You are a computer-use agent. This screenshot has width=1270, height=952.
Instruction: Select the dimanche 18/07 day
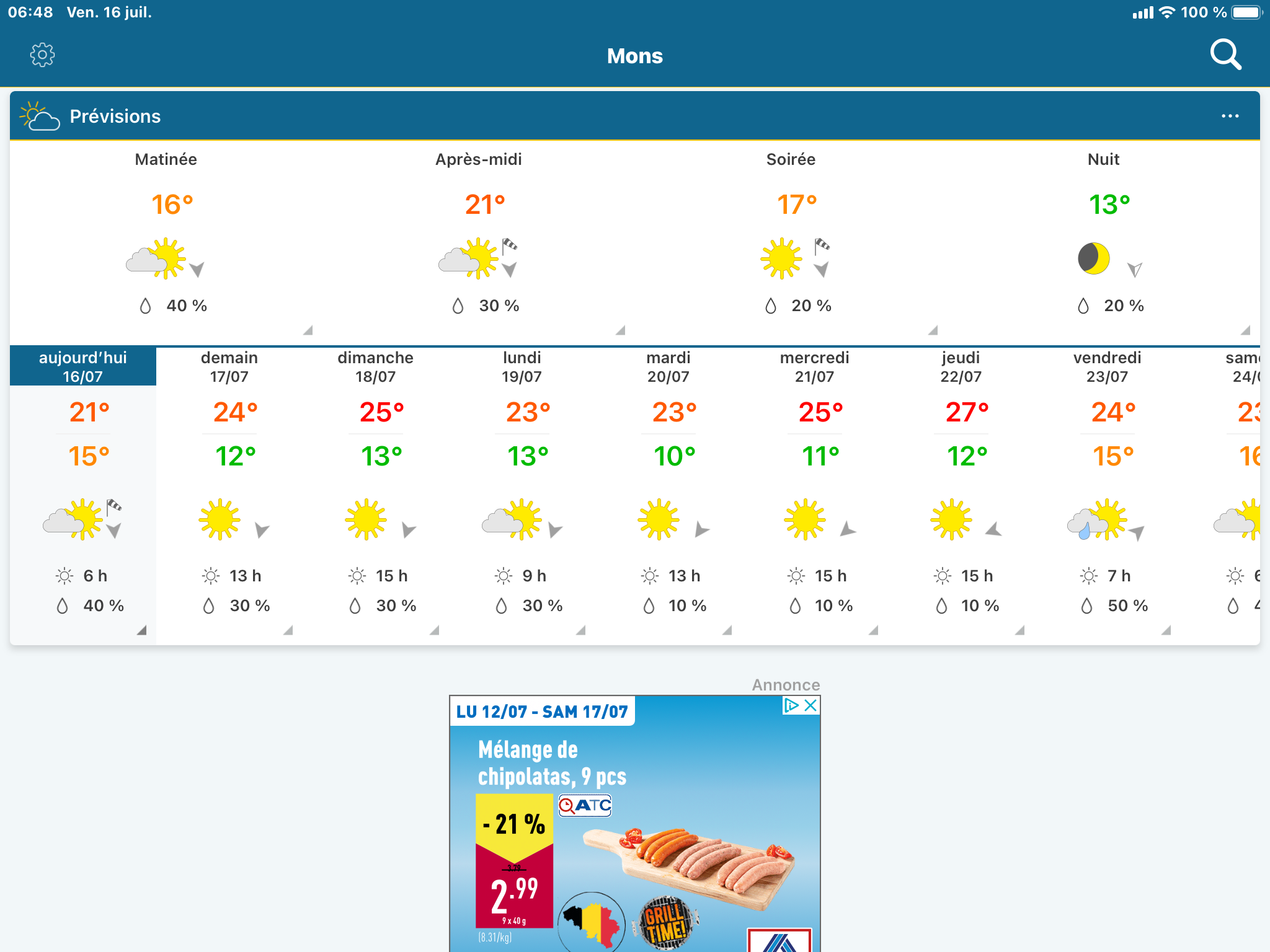[375, 366]
